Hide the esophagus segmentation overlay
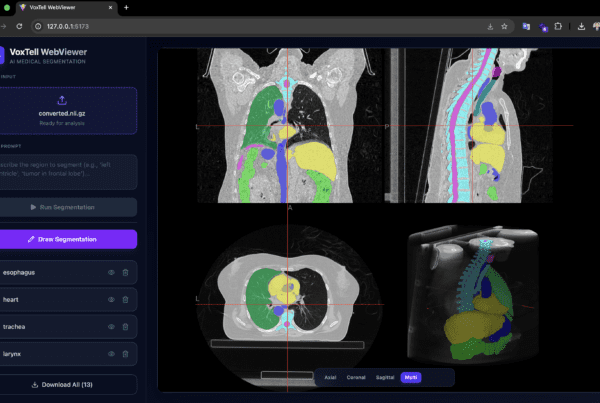This screenshot has height=403, width=600. pyautogui.click(x=110, y=272)
